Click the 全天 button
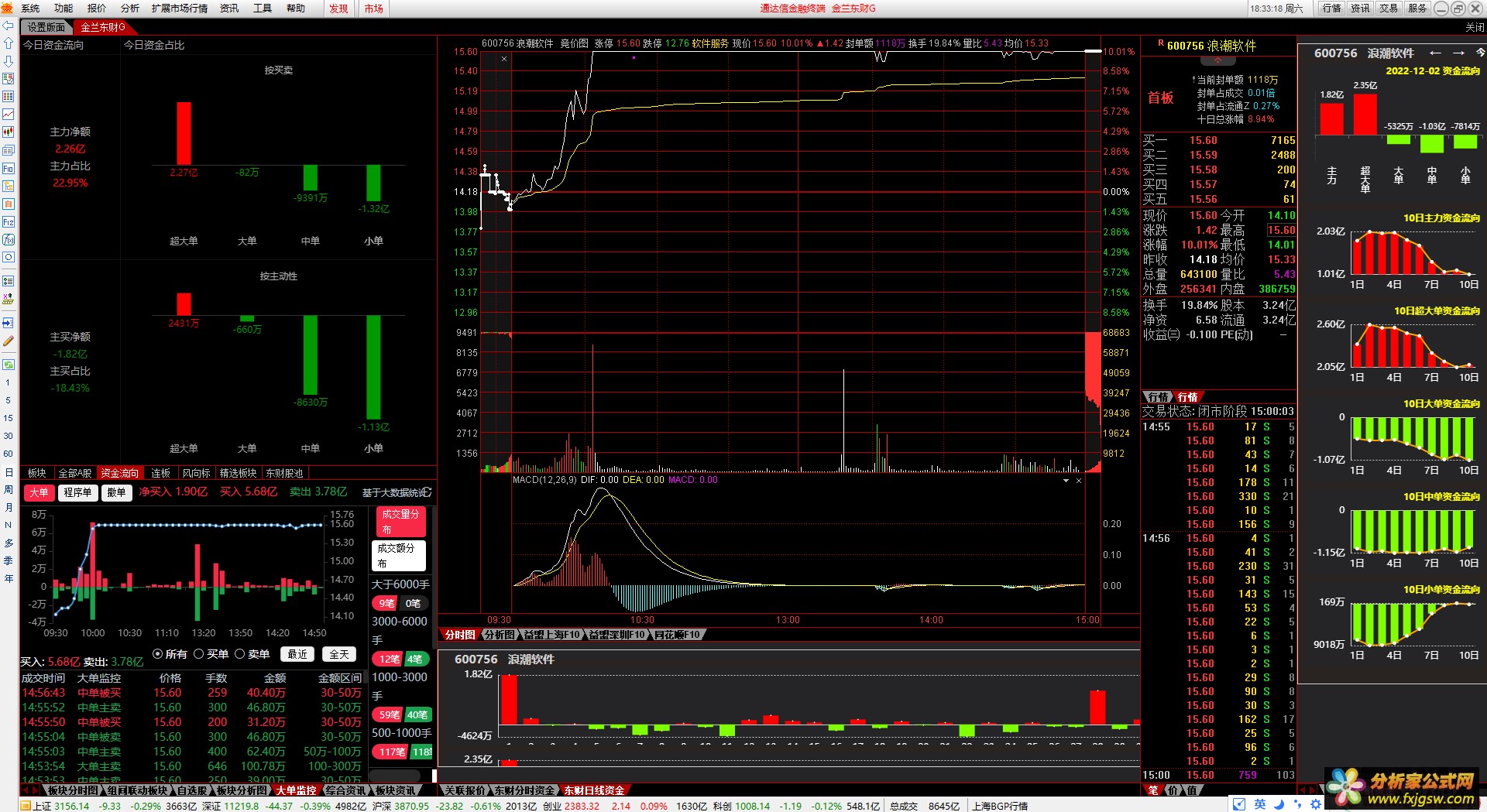The image size is (1487, 812). [x=339, y=654]
